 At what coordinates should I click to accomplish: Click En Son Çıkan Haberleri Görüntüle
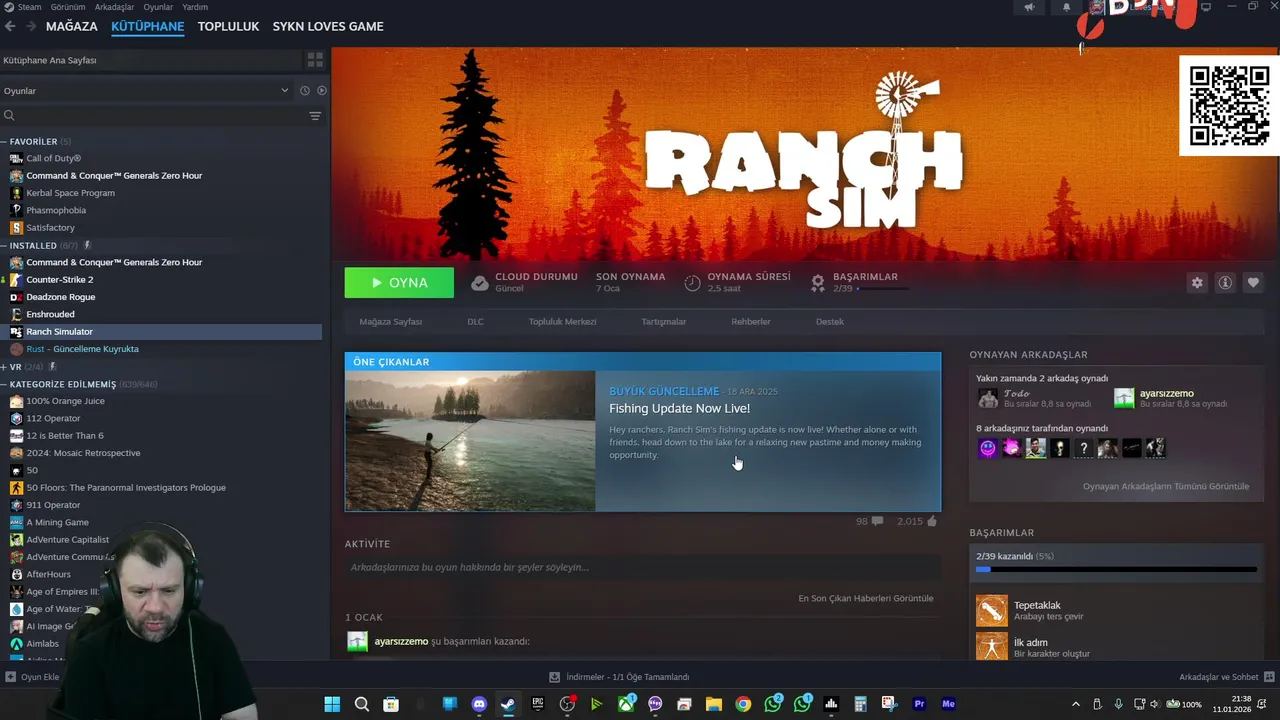coord(866,598)
